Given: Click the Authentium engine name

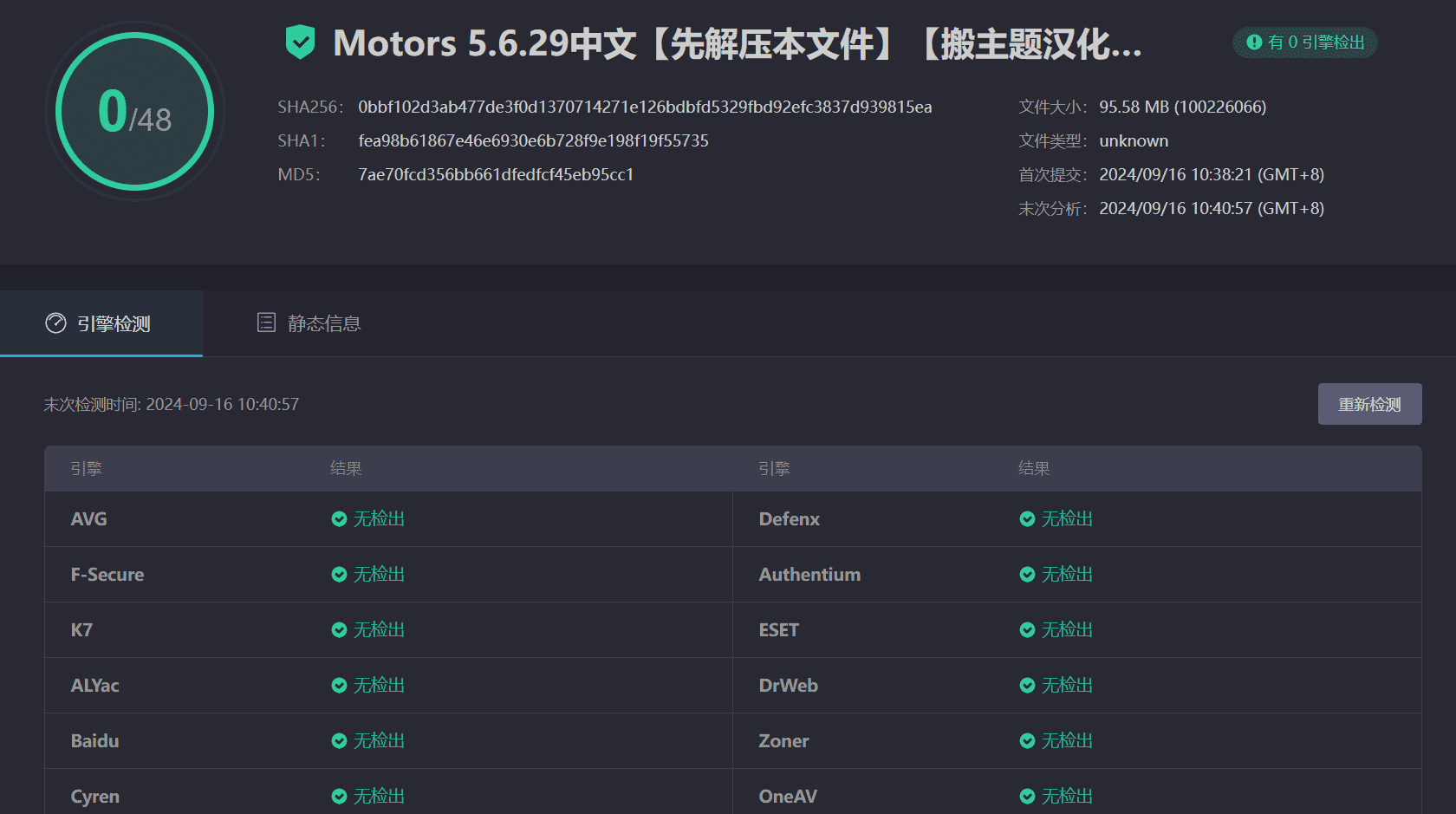Looking at the screenshot, I should tap(809, 574).
